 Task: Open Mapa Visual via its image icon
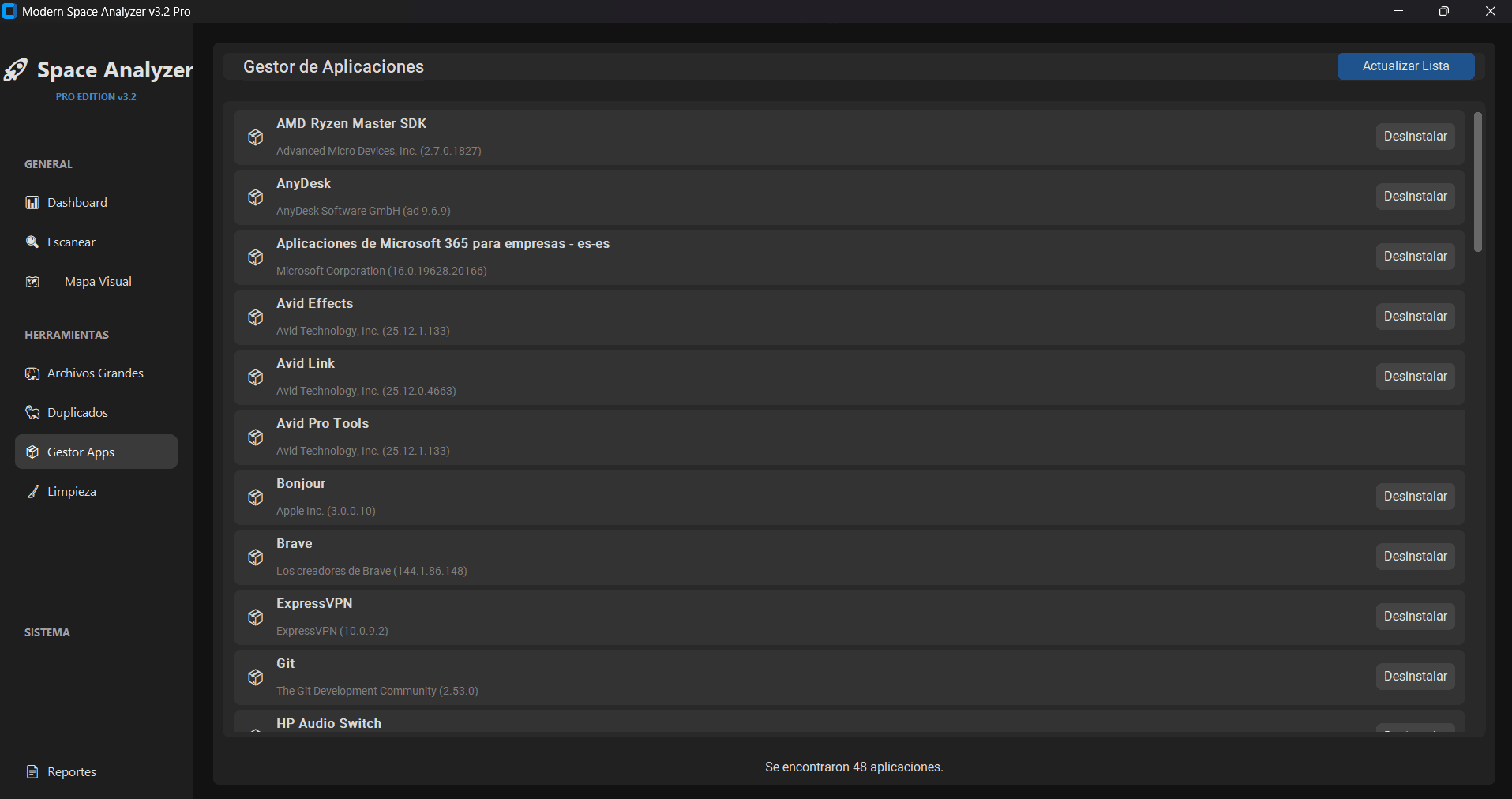pos(32,281)
